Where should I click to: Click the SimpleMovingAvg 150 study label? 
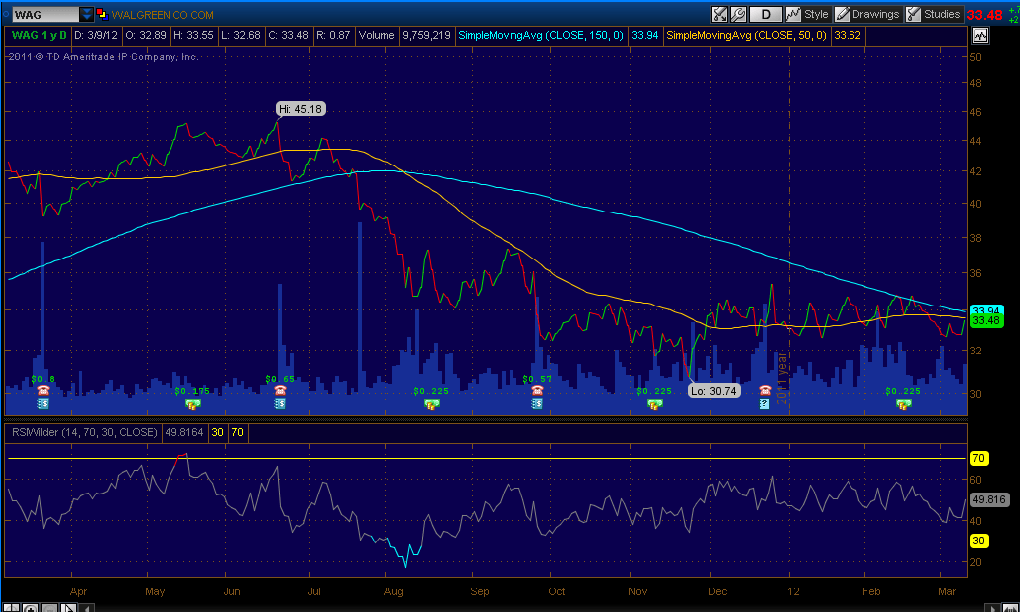click(541, 35)
